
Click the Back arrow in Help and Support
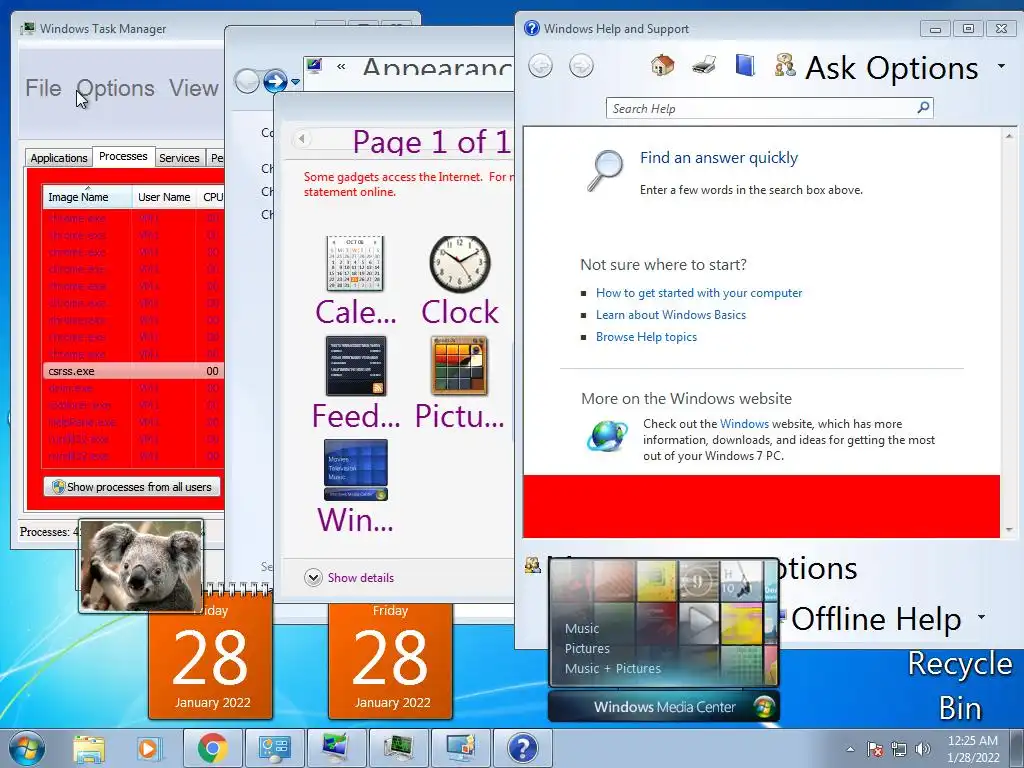click(540, 66)
